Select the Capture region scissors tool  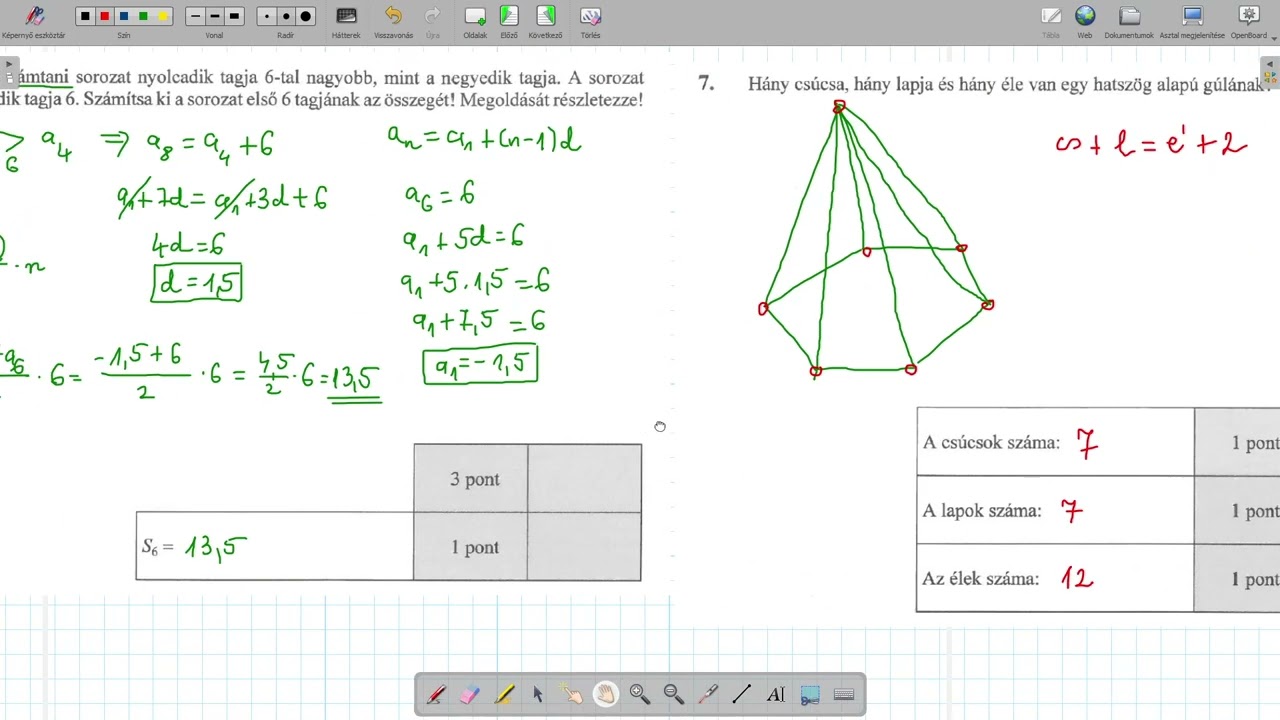coord(810,694)
